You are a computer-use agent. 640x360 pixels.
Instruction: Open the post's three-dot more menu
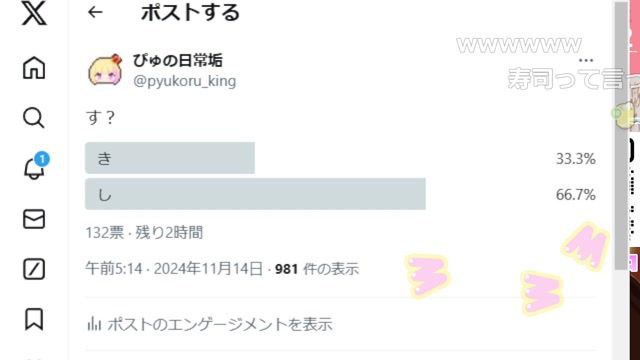(x=586, y=60)
